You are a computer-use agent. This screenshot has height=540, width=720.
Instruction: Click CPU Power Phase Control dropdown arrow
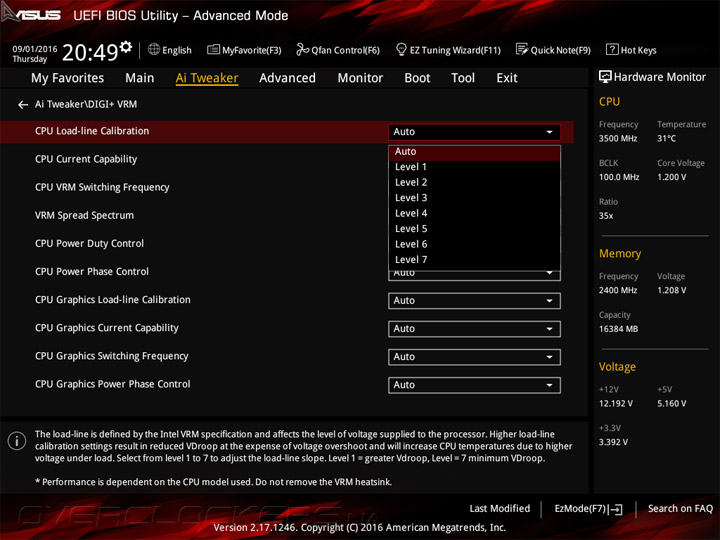pyautogui.click(x=549, y=273)
